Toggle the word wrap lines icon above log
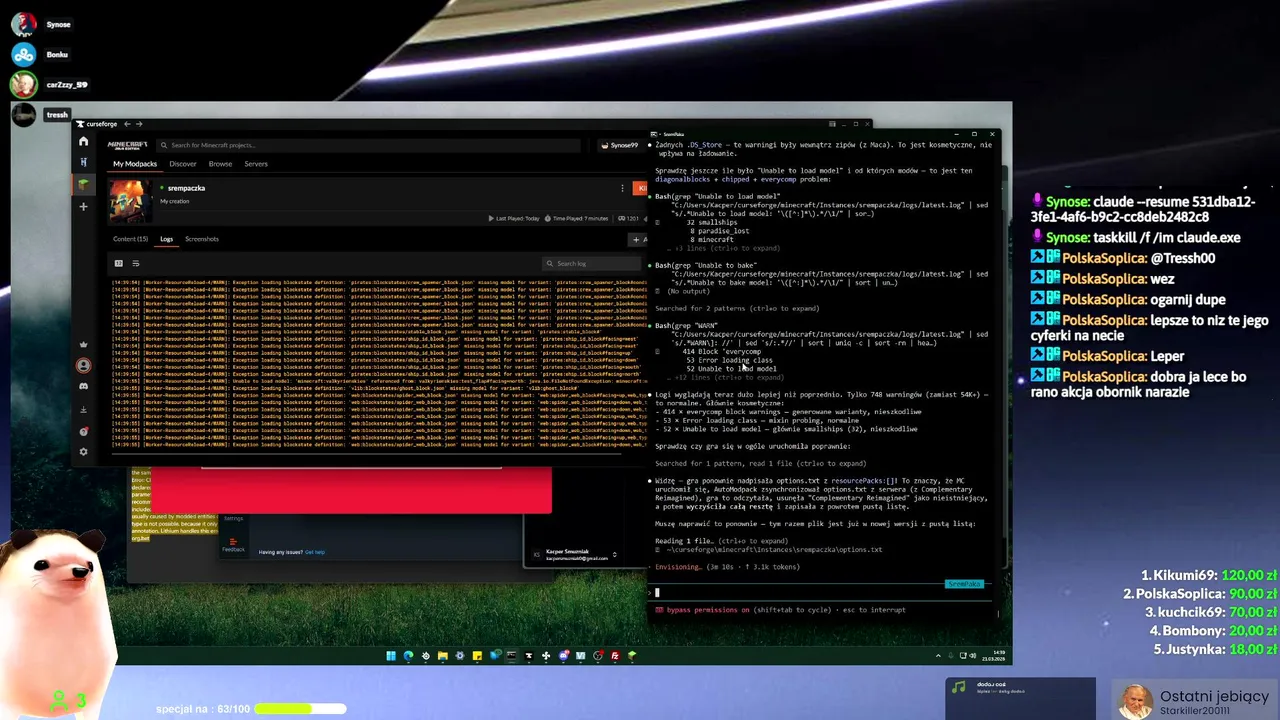Screen dimensions: 1280x720 click(136, 263)
